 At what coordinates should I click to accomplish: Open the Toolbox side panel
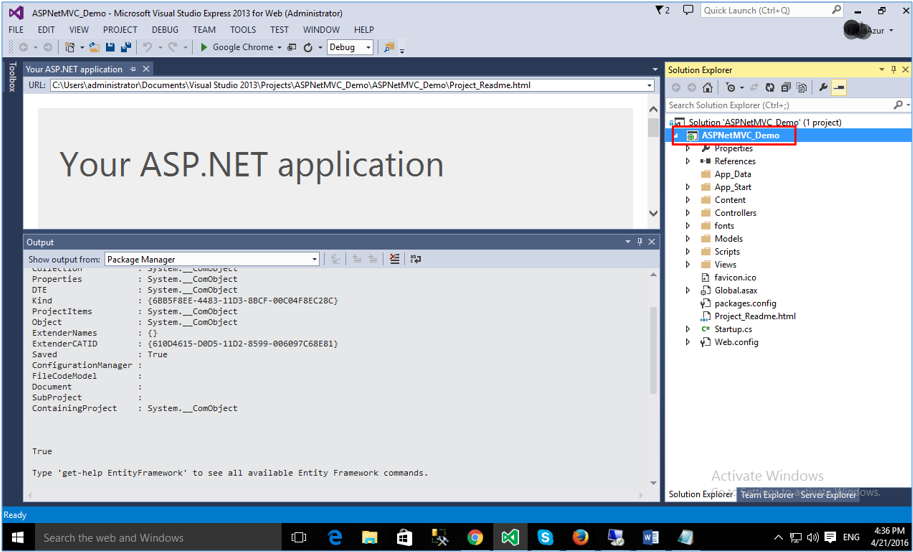12,77
